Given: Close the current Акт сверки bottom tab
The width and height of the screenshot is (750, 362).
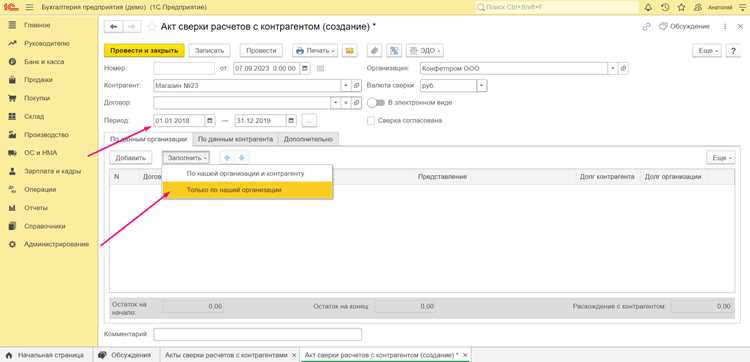Looking at the screenshot, I should pos(464,355).
